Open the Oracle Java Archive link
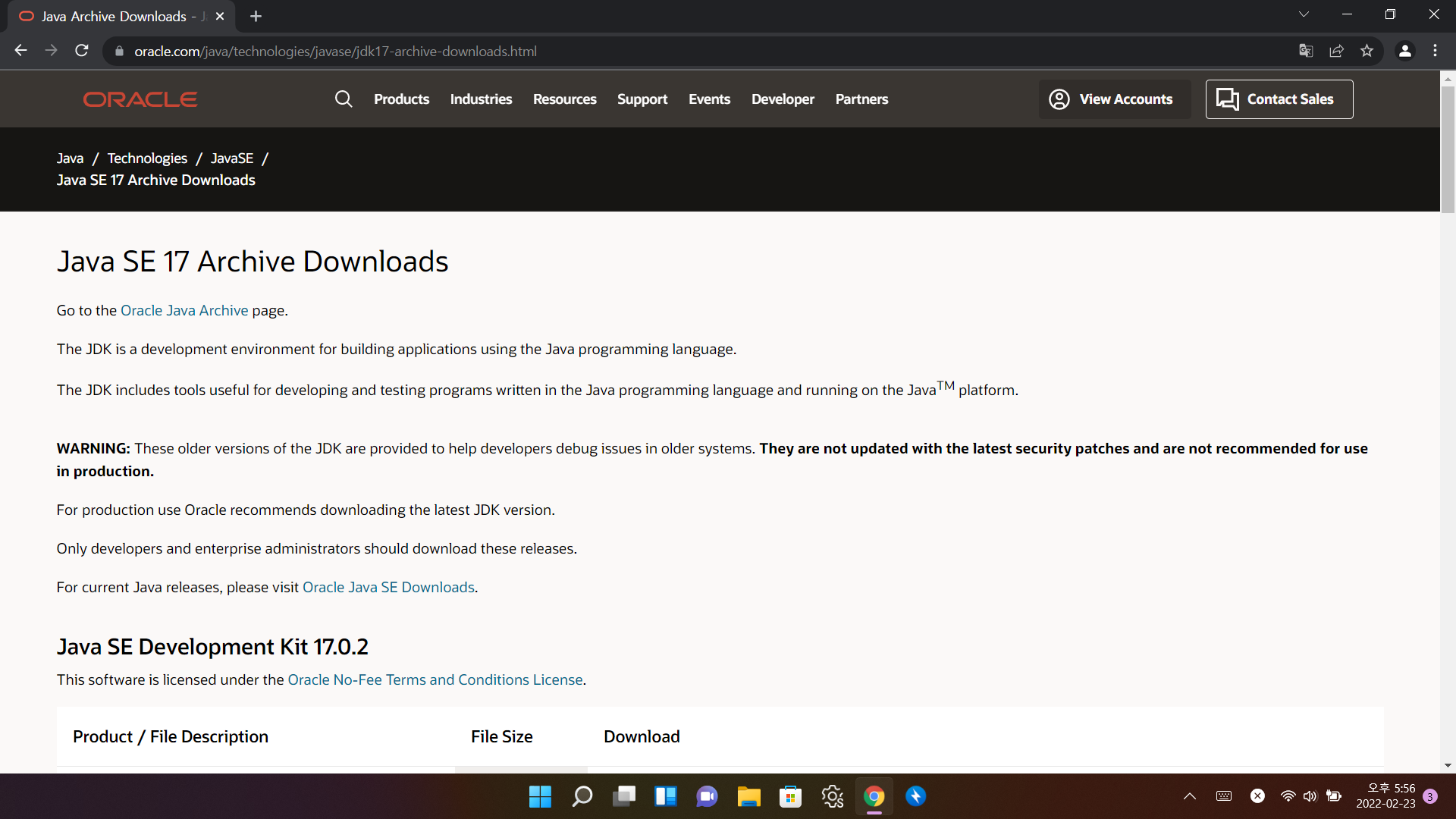Screen dimensions: 1456x819 (184, 310)
